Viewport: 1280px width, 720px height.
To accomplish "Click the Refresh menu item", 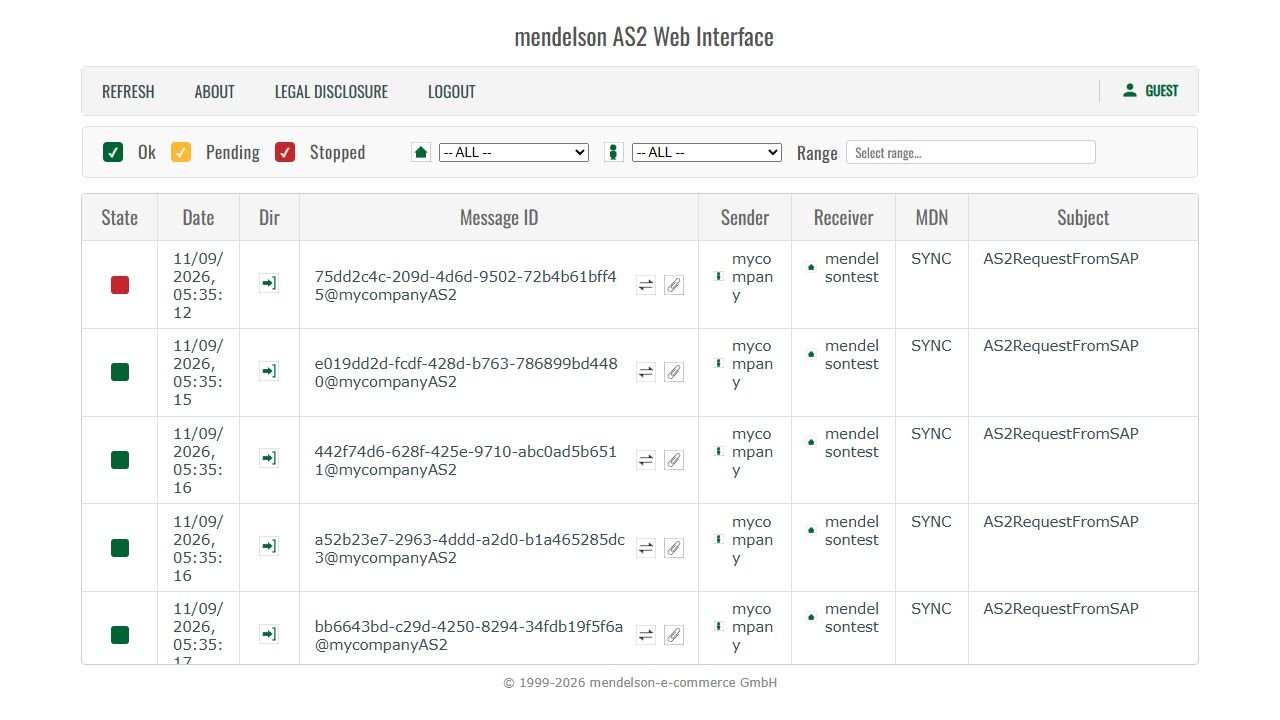I will [x=128, y=91].
